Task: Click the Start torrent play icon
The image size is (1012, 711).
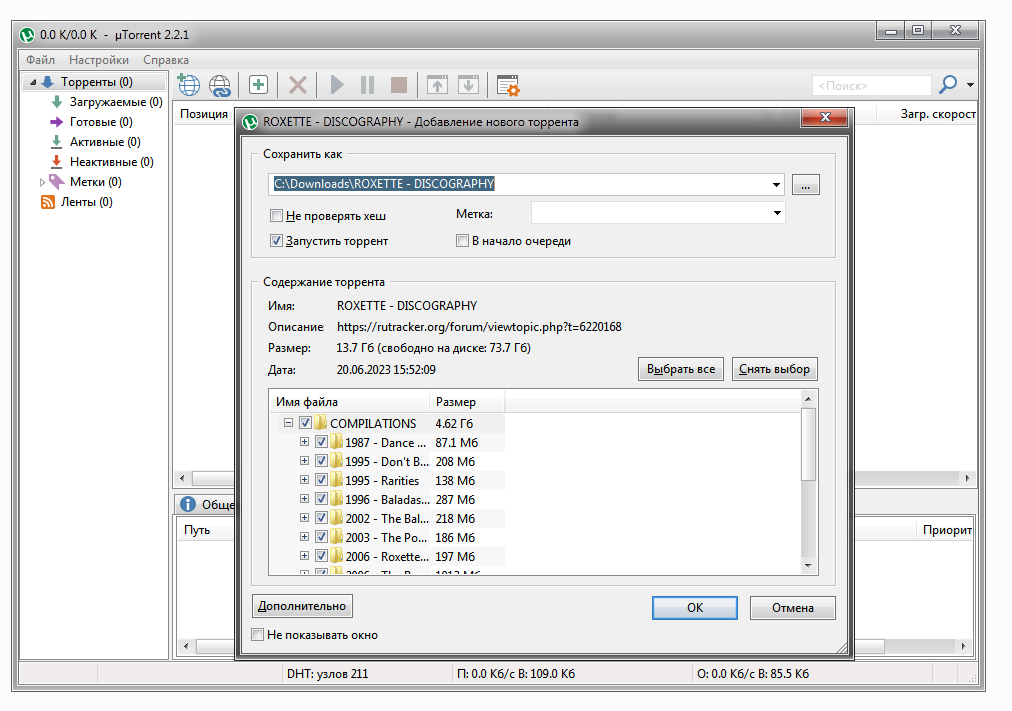Action: coord(336,85)
